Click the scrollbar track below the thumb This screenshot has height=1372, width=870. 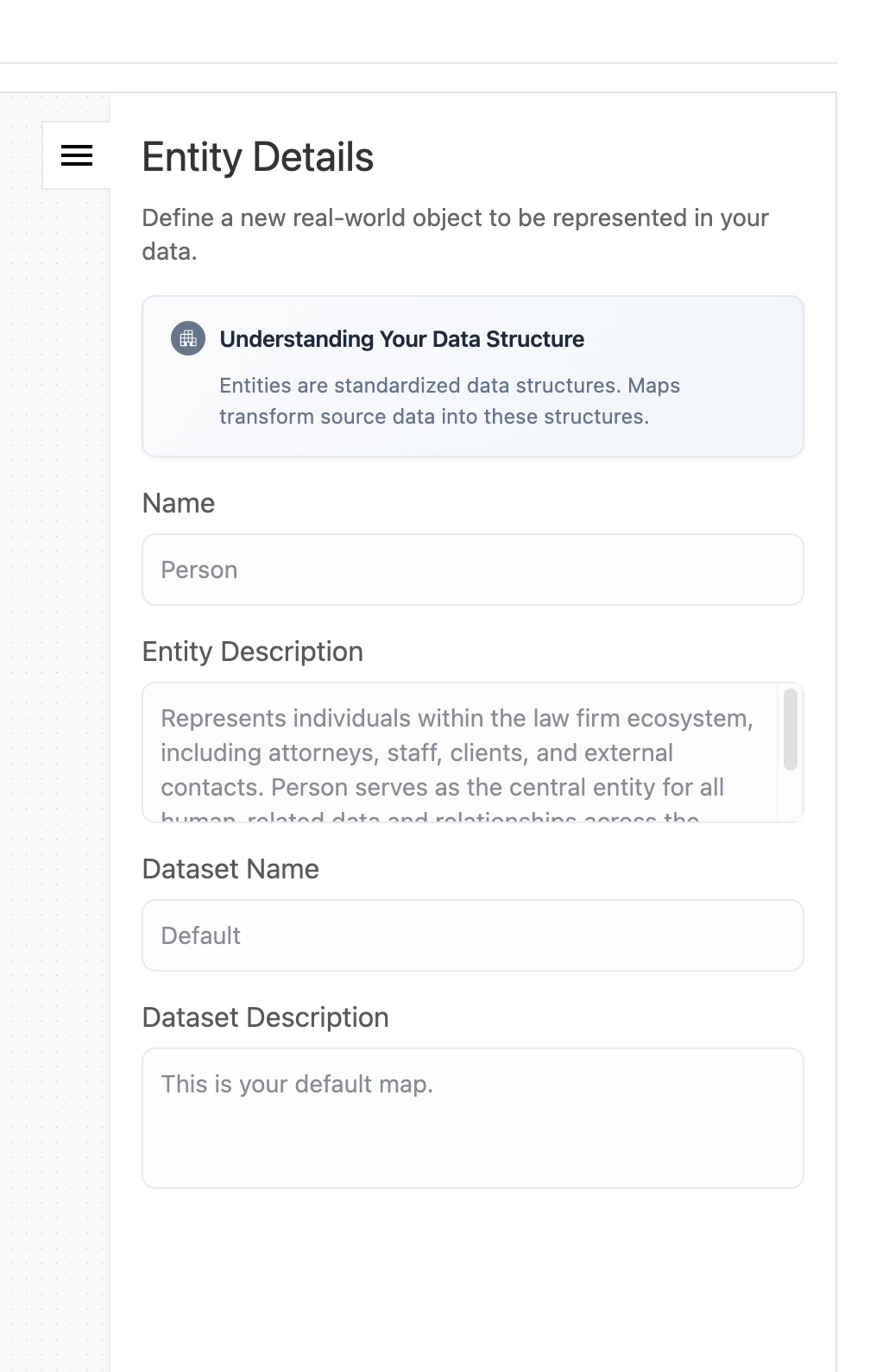(790, 798)
